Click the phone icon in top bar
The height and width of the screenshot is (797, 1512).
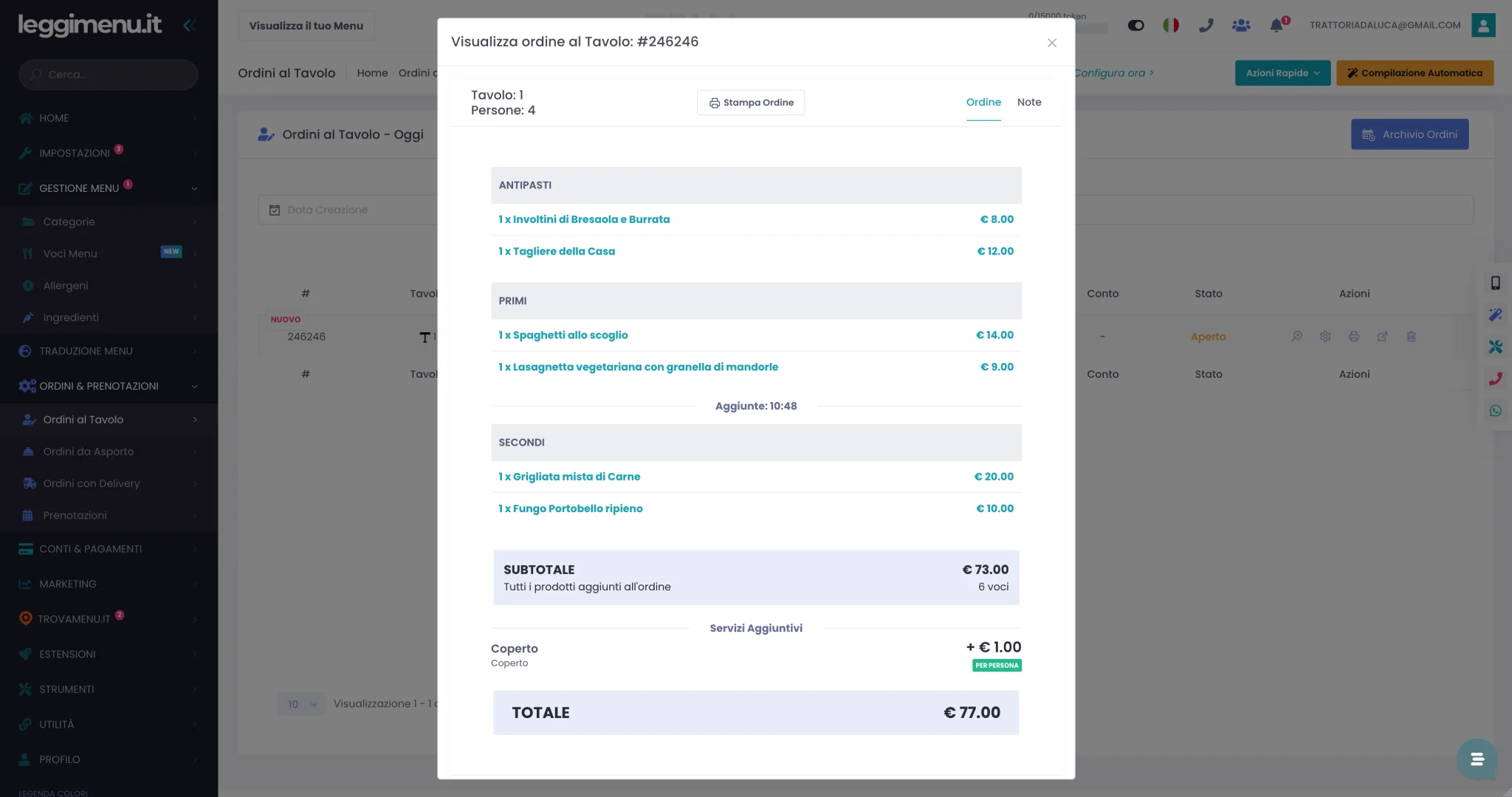click(x=1206, y=25)
